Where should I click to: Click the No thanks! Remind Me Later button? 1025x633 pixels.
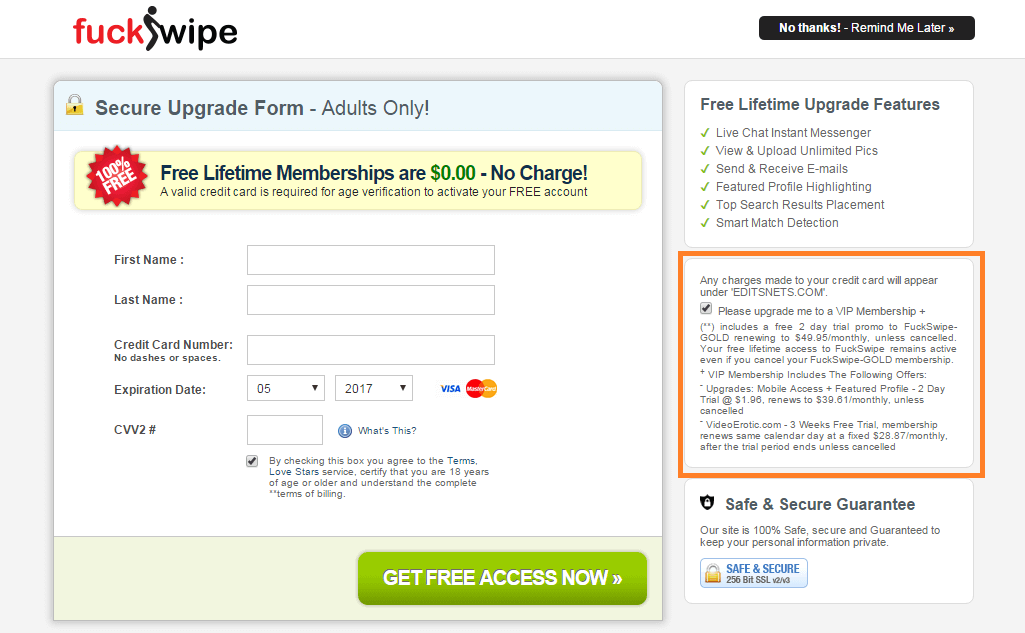click(x=866, y=28)
